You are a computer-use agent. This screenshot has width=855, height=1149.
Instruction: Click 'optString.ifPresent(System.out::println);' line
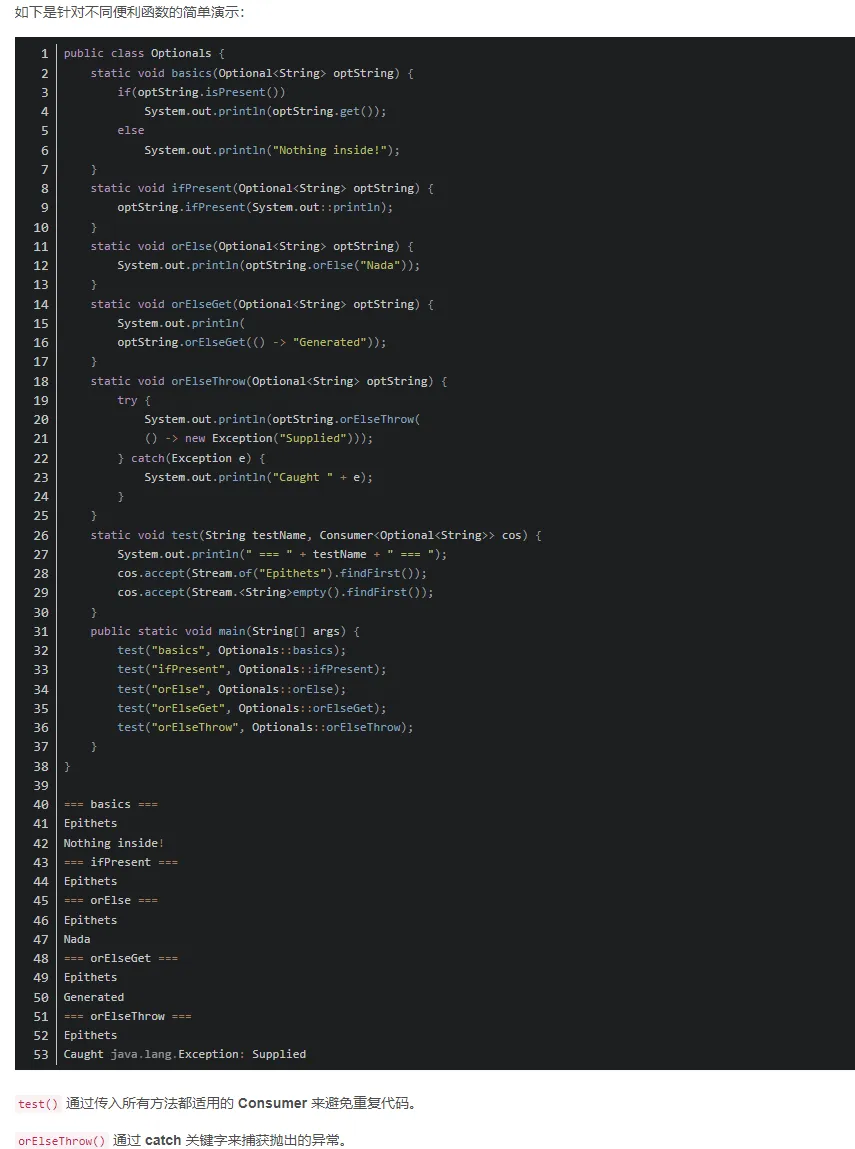(x=255, y=207)
